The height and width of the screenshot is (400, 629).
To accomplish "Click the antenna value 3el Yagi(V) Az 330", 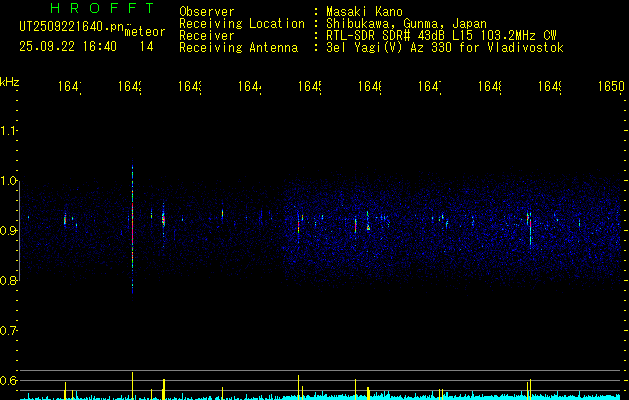I will 391,48.
